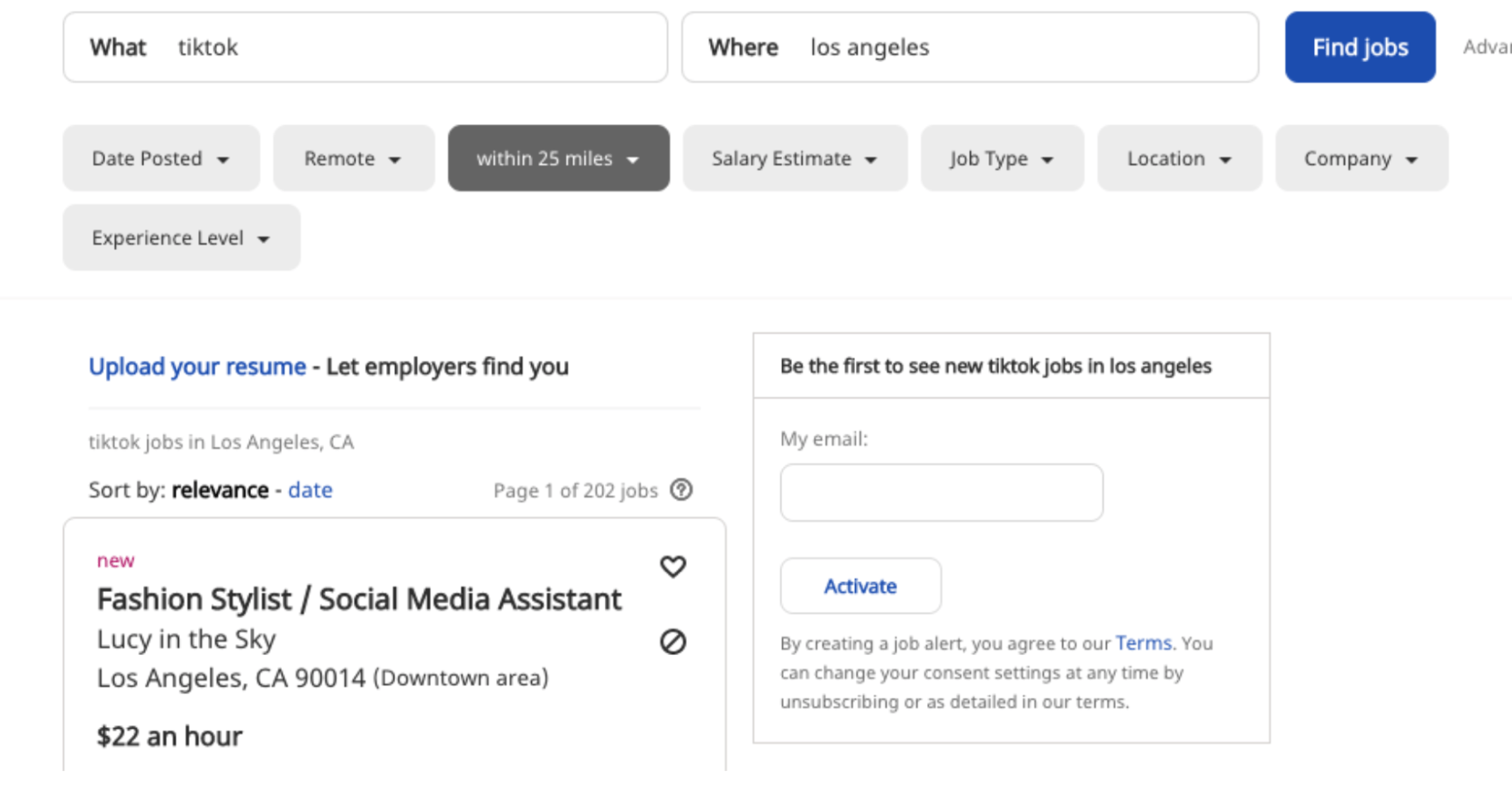Screen dimensions: 1512x790
Task: Open the Experience Level dropdown
Action: pyautogui.click(x=182, y=238)
